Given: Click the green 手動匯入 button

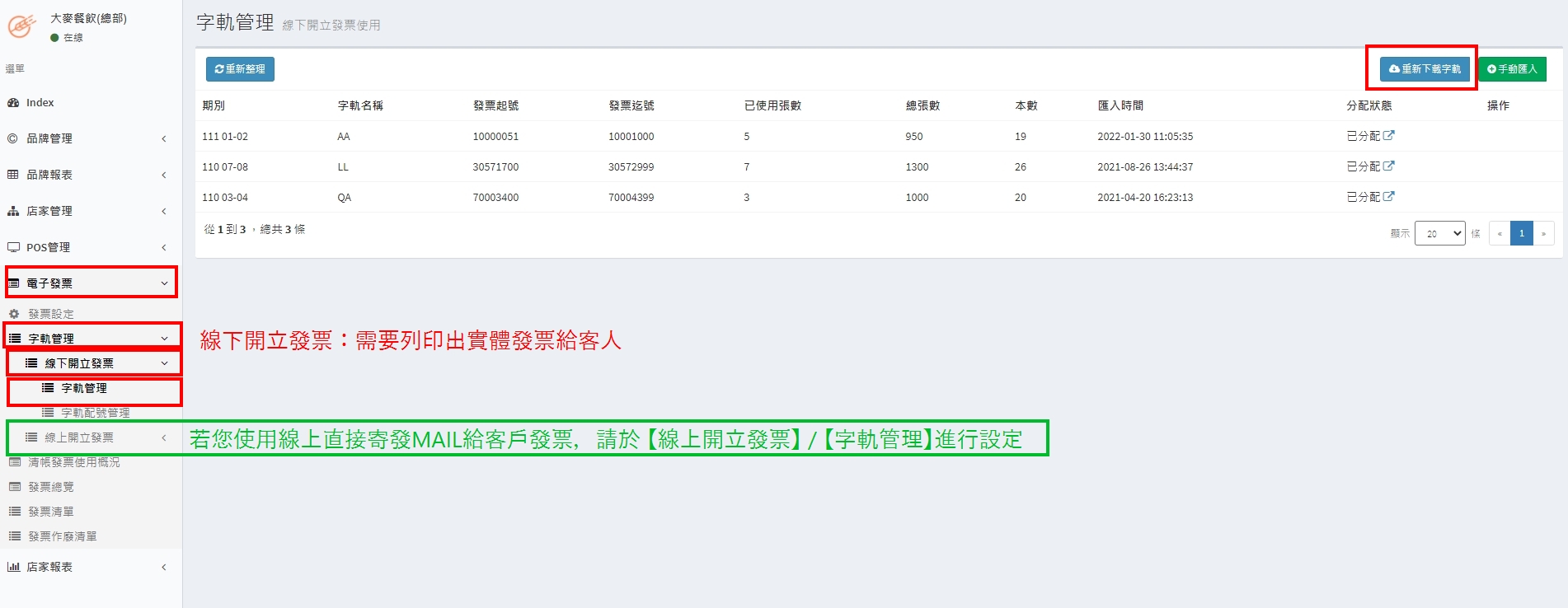Looking at the screenshot, I should point(1512,69).
